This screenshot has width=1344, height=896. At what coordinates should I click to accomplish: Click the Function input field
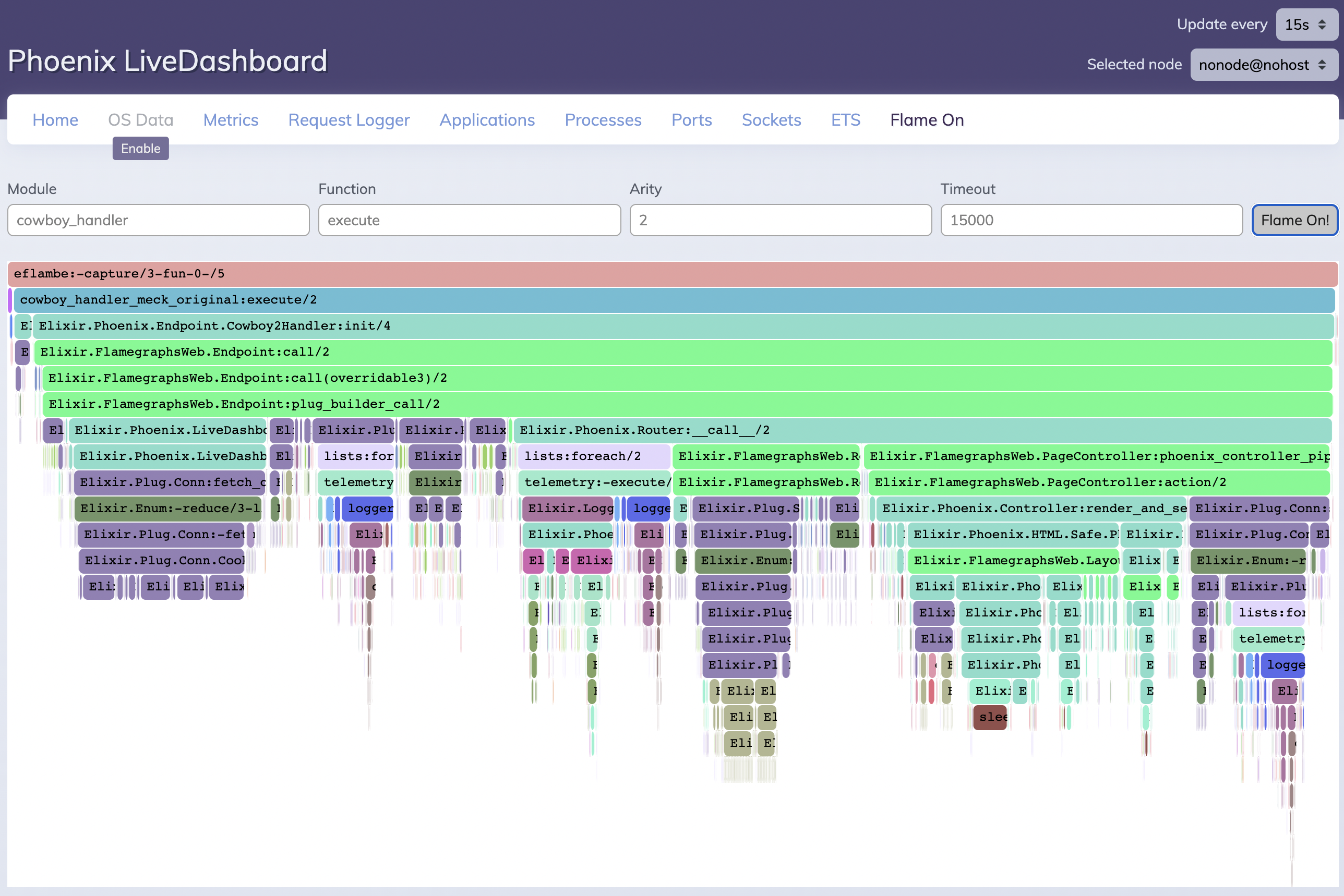(x=470, y=220)
